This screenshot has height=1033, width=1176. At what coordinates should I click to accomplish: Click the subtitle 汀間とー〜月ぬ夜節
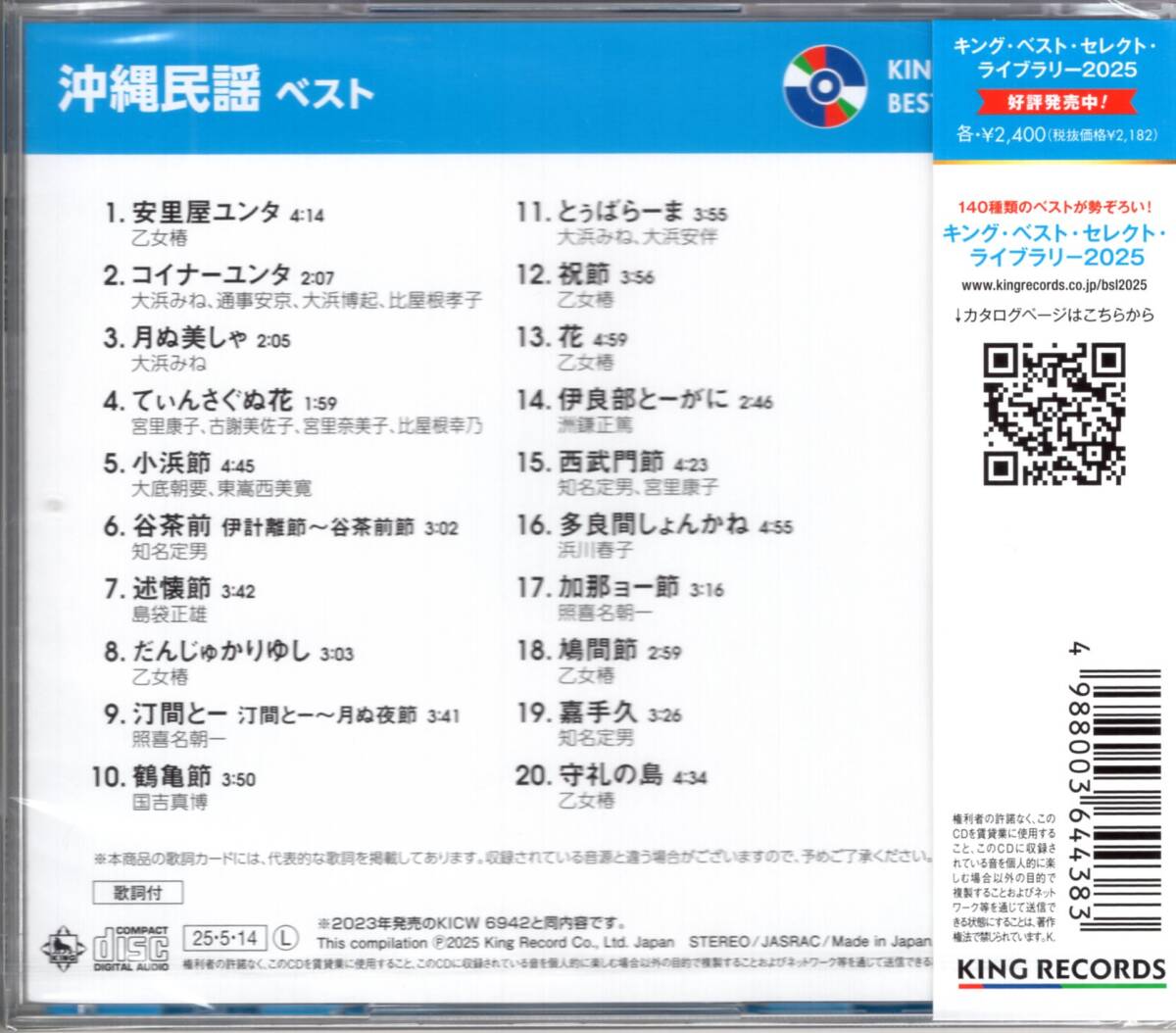click(x=327, y=715)
